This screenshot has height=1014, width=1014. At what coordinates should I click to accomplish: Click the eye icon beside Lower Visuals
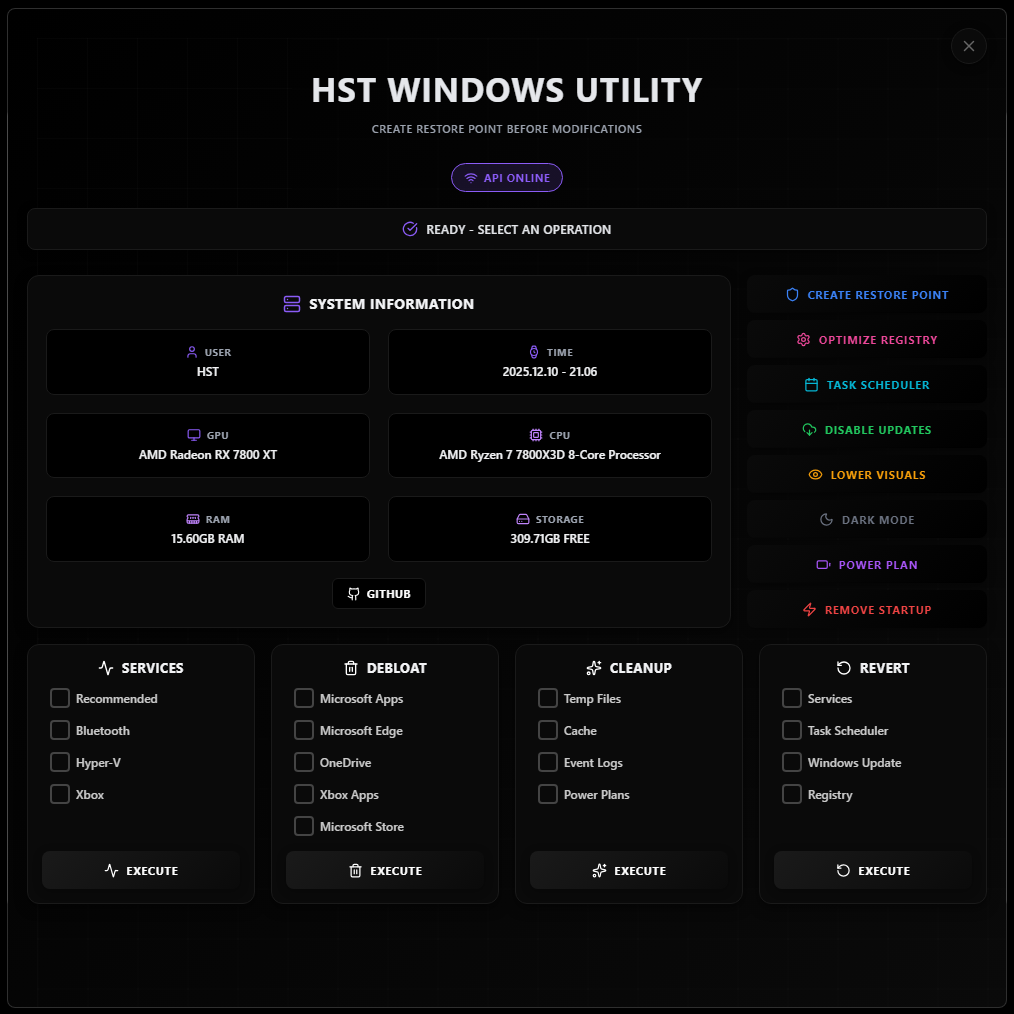click(x=815, y=474)
